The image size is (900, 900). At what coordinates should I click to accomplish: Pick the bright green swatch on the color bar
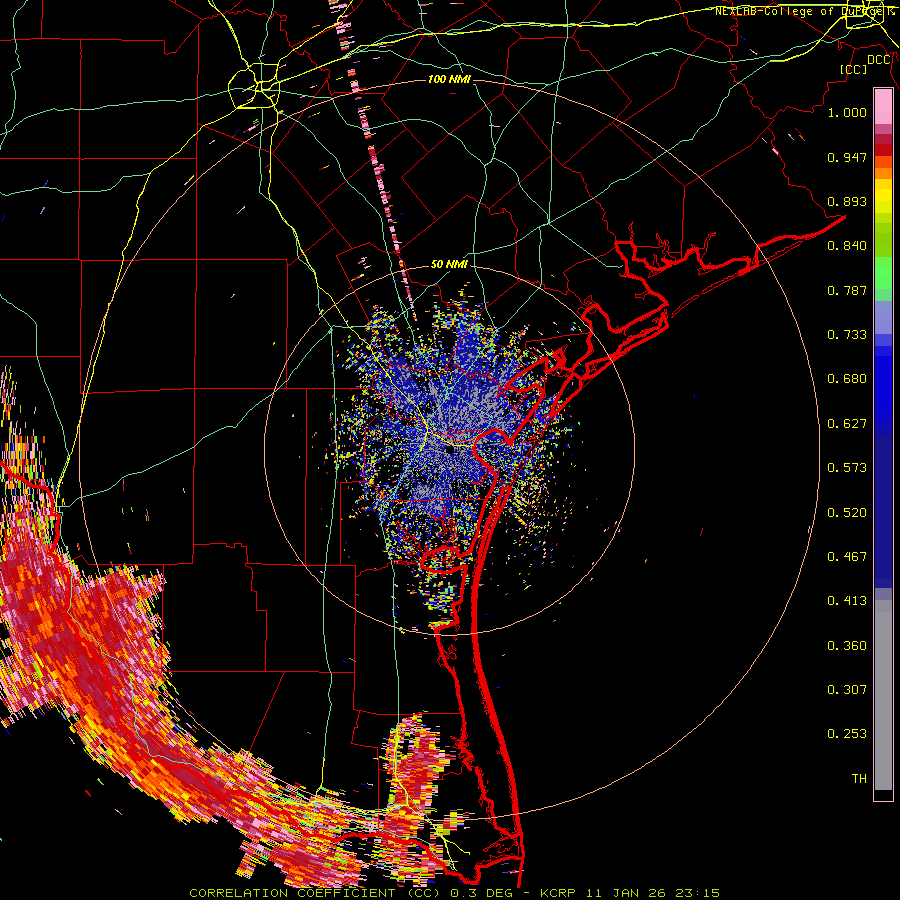tap(883, 273)
